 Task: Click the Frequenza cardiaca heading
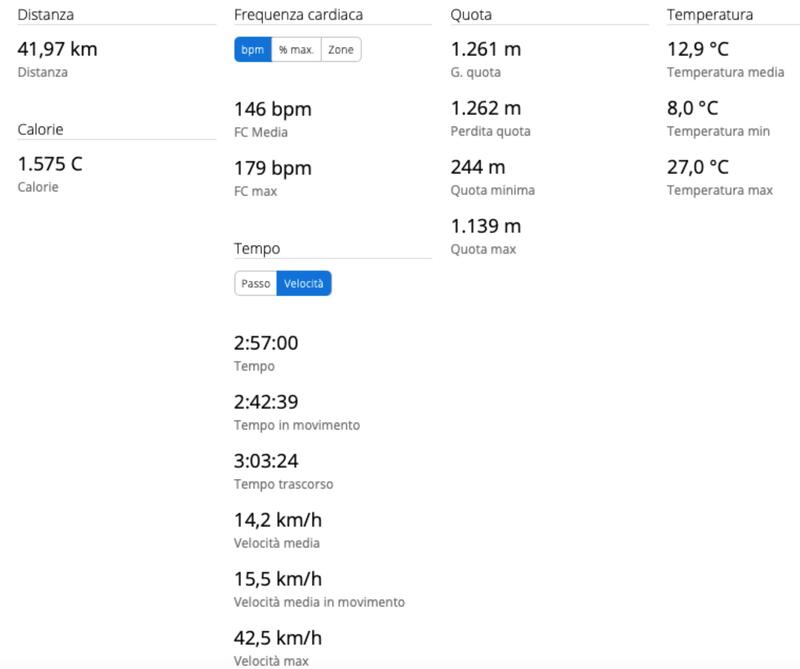click(299, 15)
